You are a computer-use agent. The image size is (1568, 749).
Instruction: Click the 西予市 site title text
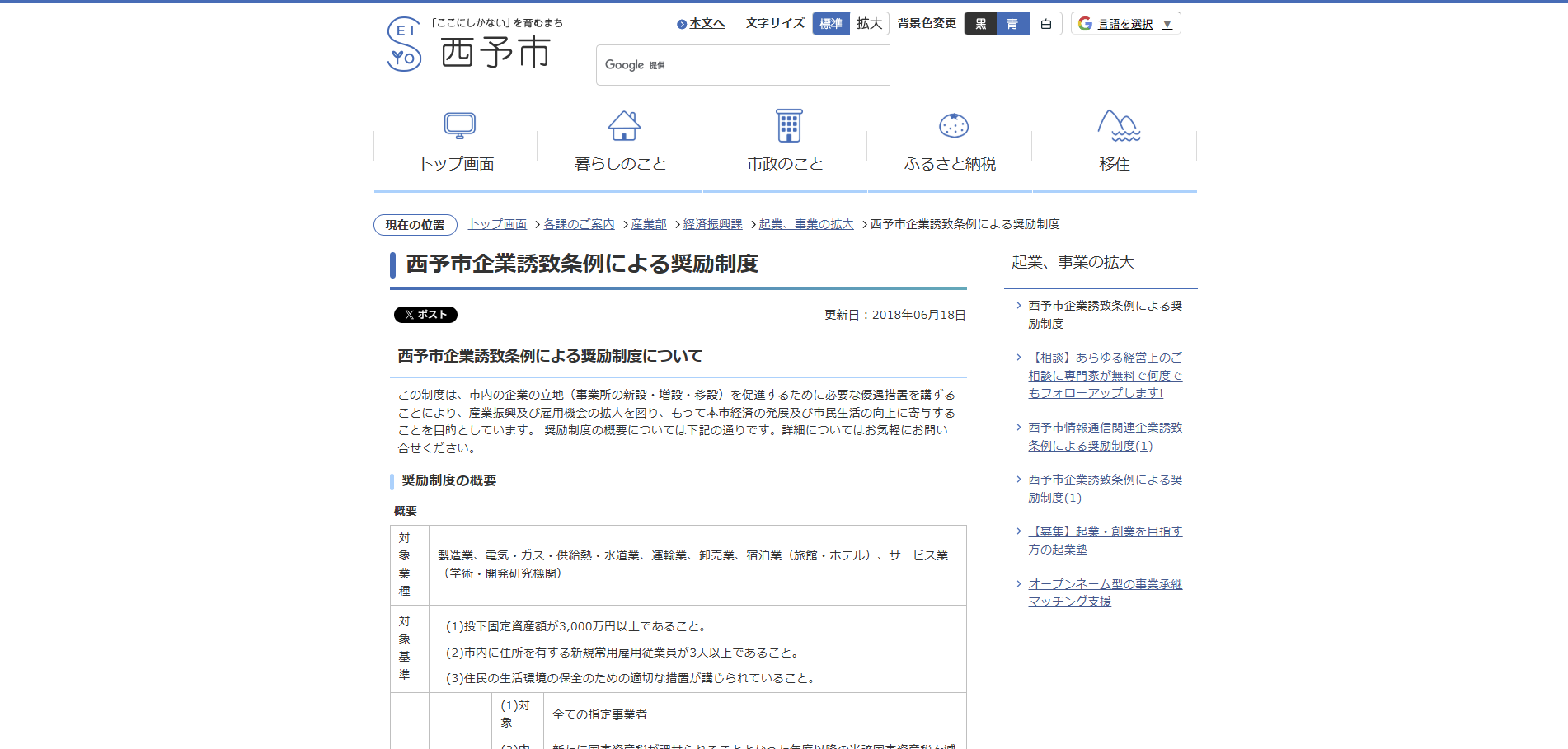click(x=495, y=53)
